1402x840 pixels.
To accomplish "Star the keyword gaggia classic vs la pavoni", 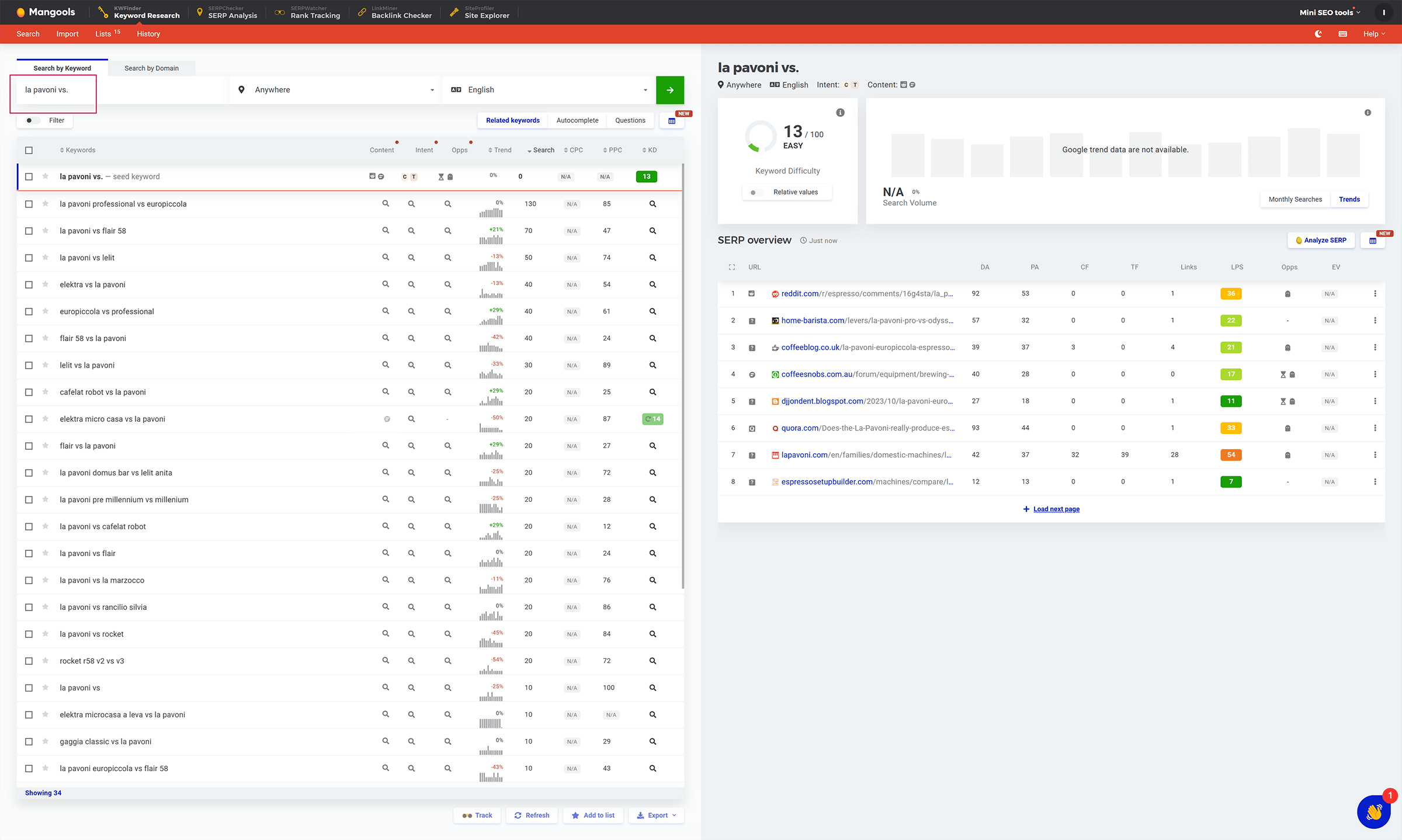I will [45, 741].
